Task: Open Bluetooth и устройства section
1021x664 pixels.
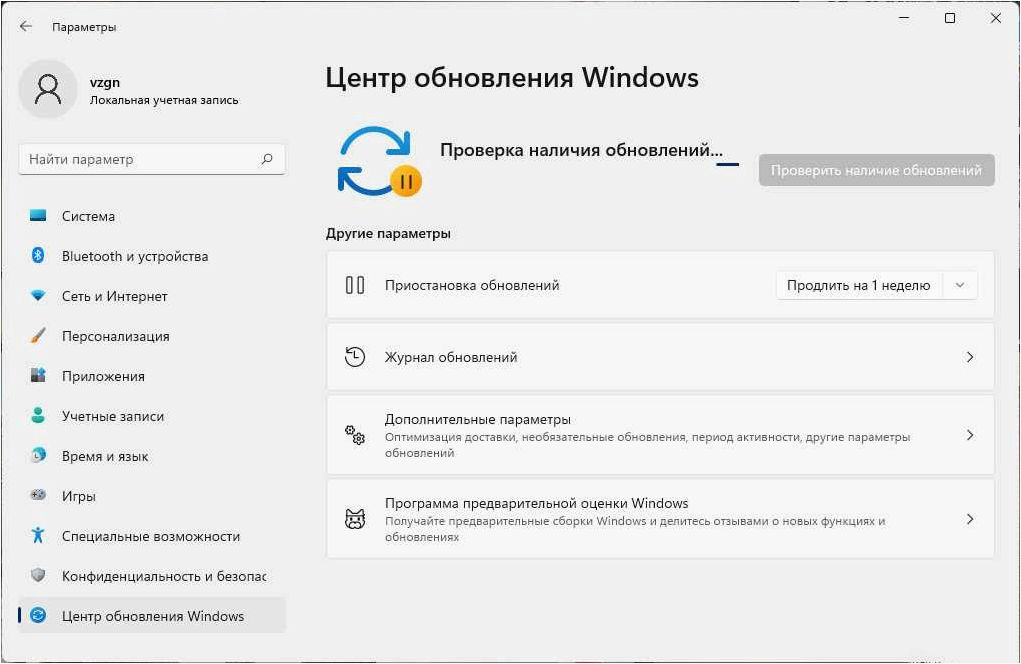Action: 152,256
